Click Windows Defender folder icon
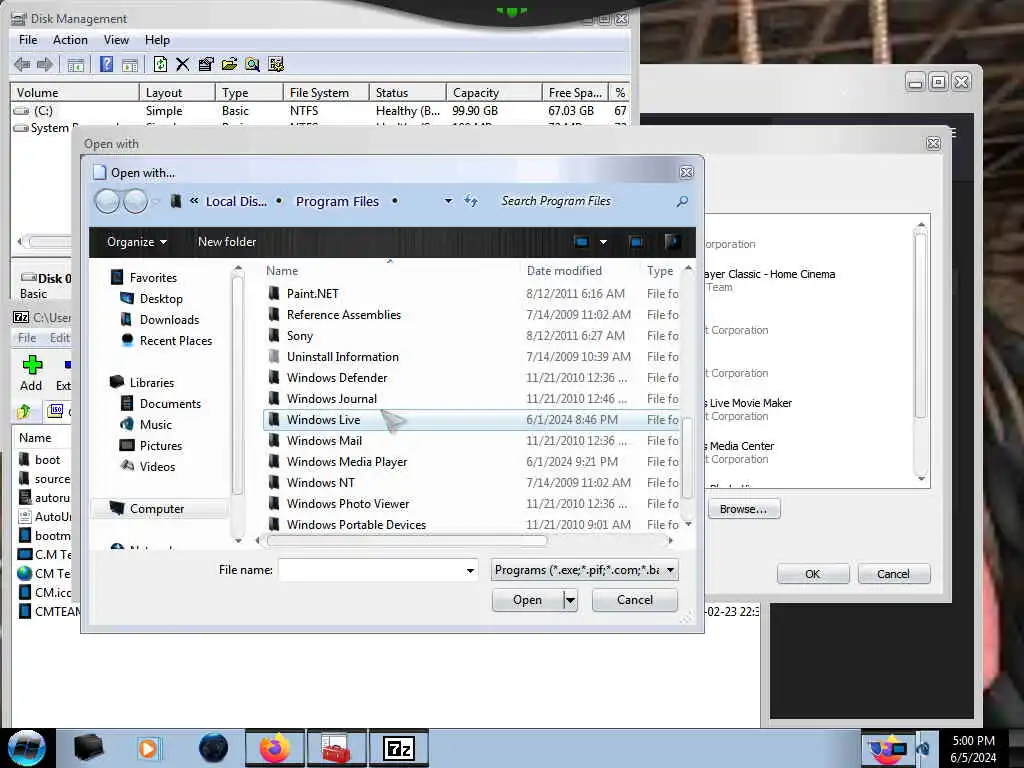The height and width of the screenshot is (768, 1024). 275,377
